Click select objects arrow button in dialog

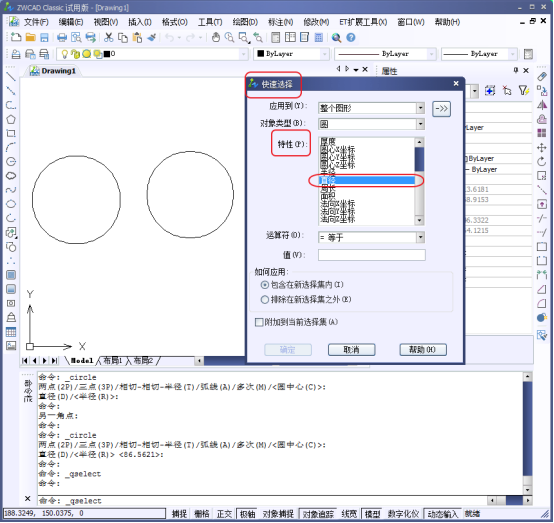(441, 108)
